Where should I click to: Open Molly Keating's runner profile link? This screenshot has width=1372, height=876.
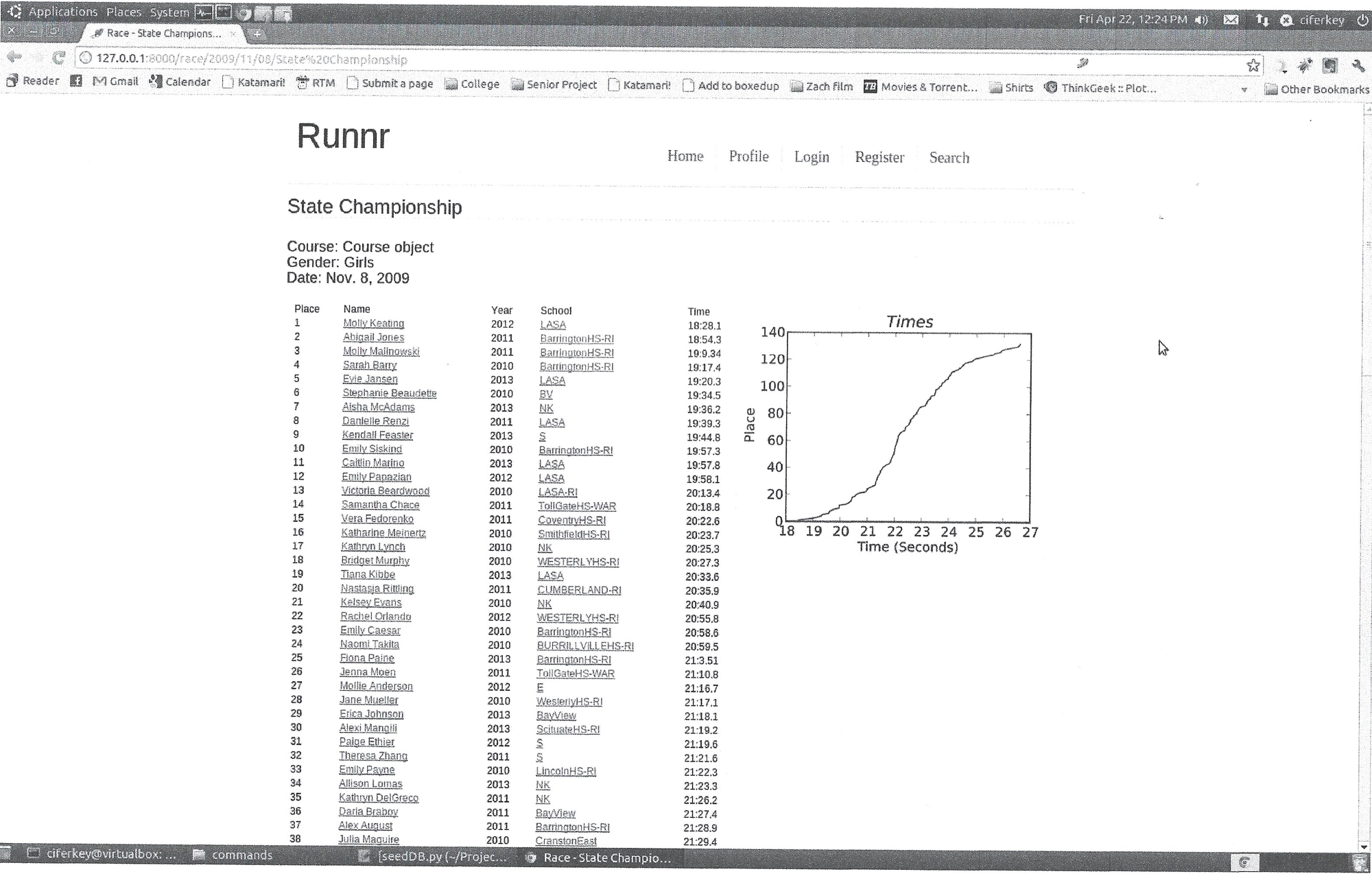pos(373,323)
